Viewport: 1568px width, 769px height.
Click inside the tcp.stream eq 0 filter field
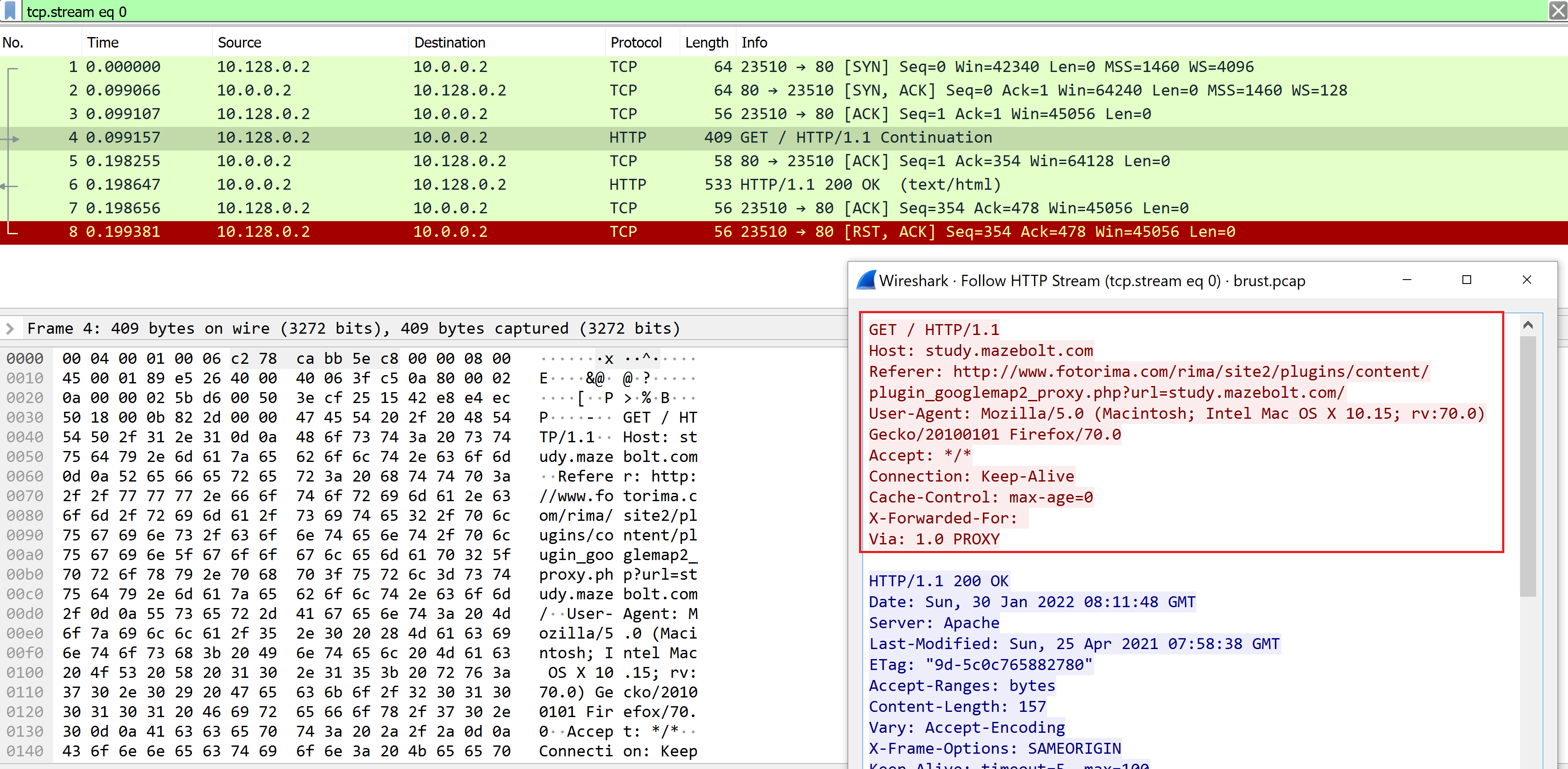[779, 12]
